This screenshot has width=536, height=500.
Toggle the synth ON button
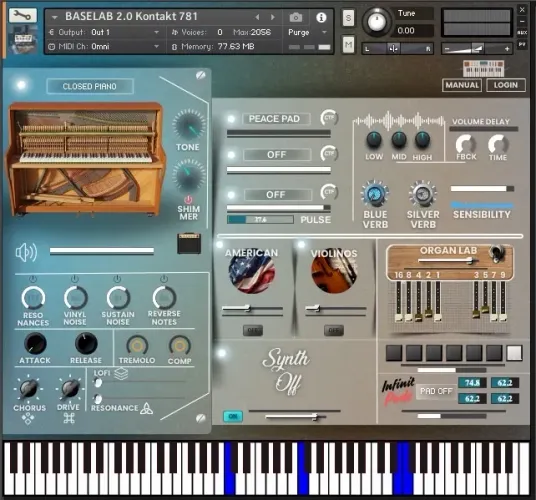pos(233,416)
